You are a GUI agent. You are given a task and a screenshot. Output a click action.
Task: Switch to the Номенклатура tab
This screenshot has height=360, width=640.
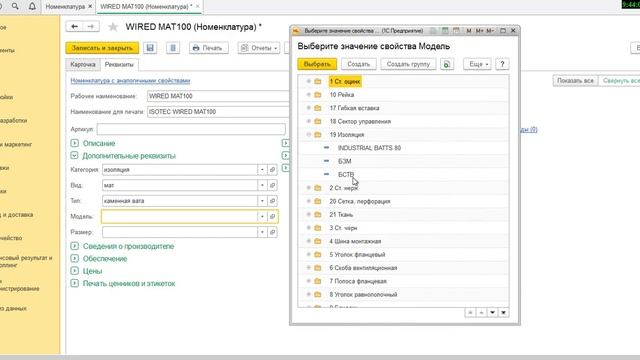(x=65, y=7)
